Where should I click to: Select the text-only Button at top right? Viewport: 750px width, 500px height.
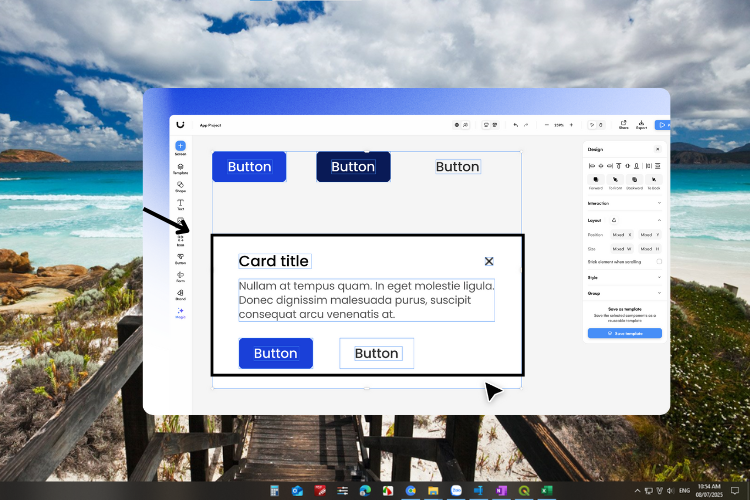tap(458, 167)
